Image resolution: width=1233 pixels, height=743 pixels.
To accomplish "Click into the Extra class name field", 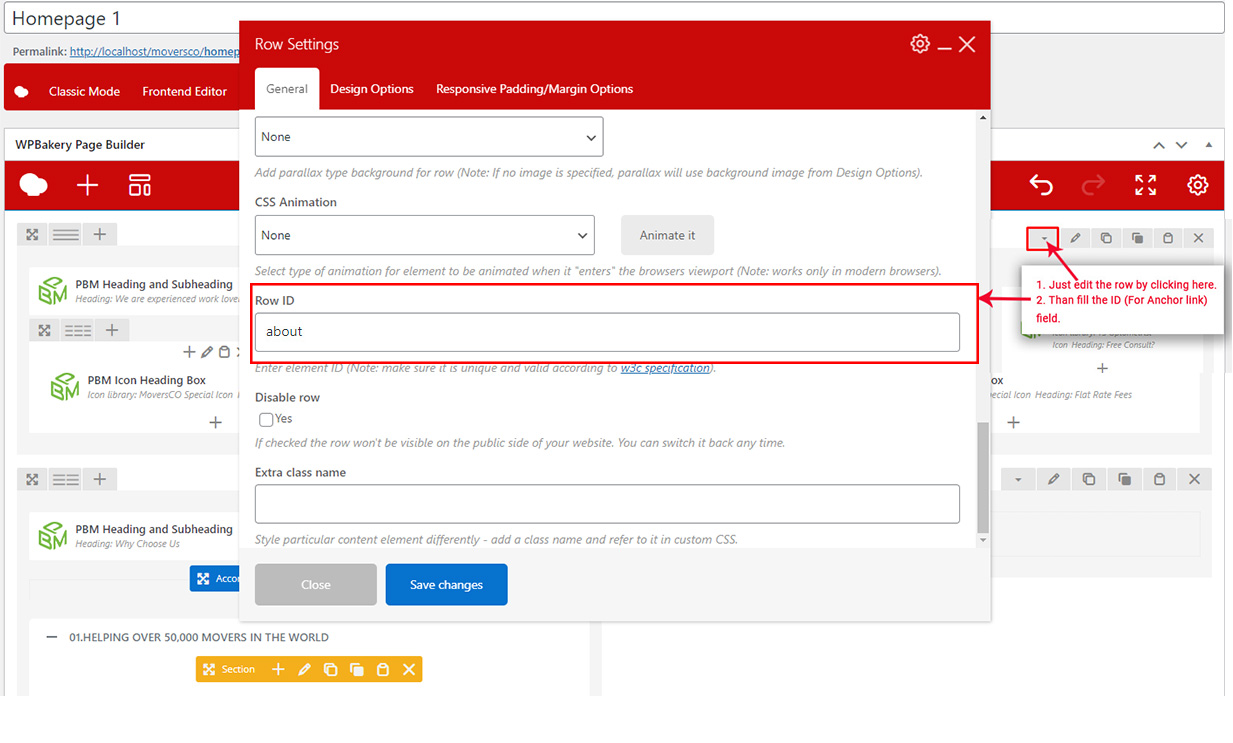I will (x=607, y=504).
